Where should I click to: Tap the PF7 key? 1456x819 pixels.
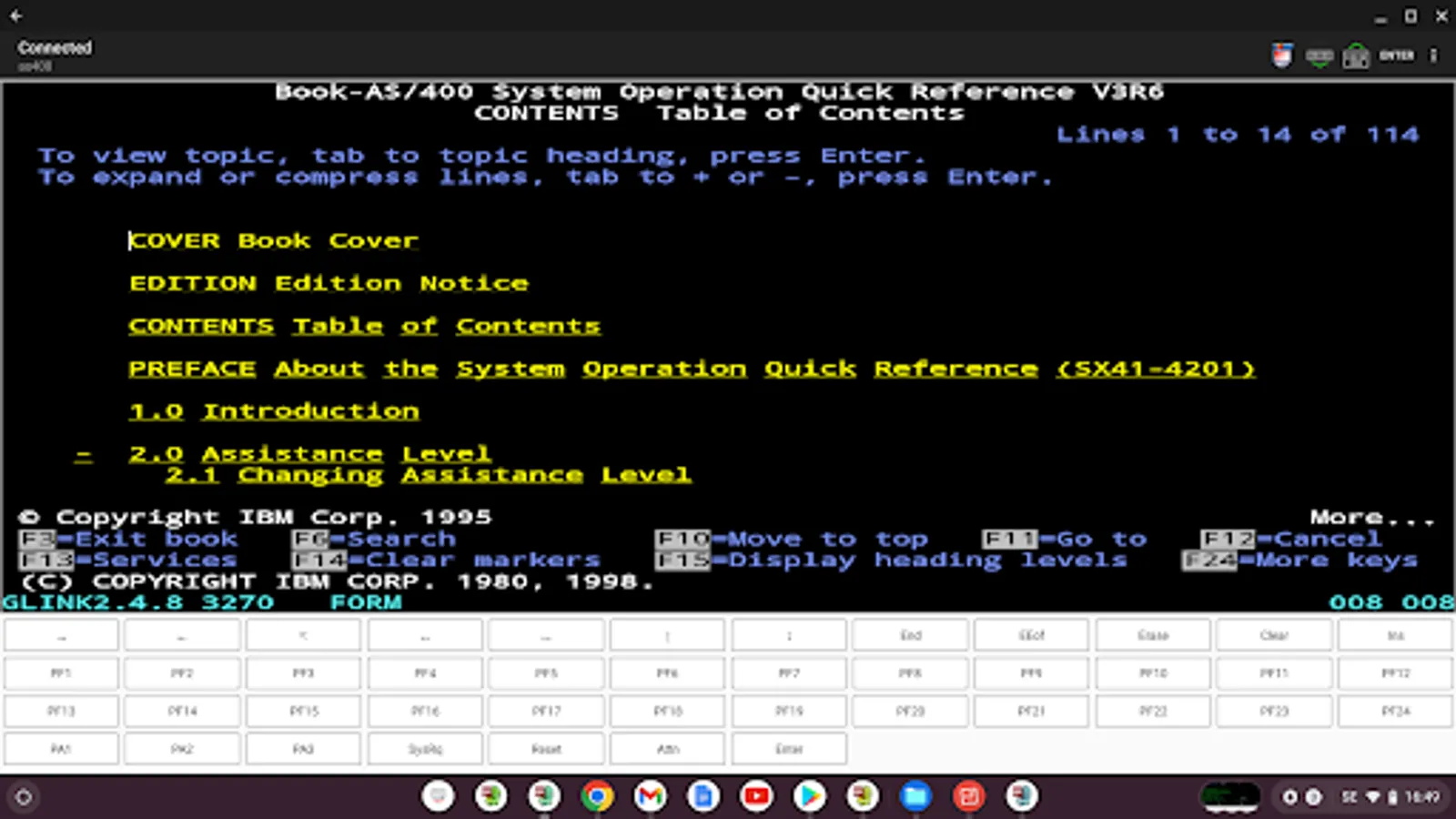pos(789,673)
